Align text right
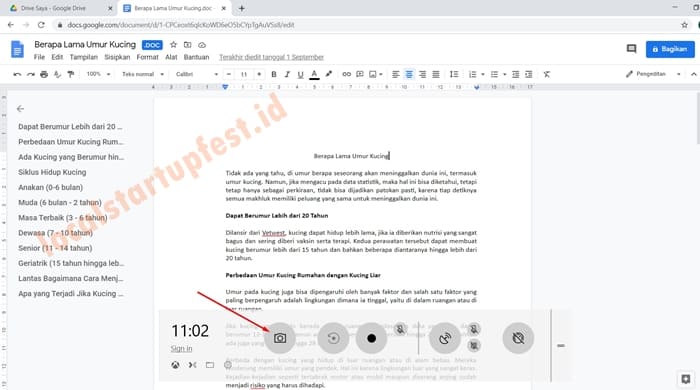700x390 pixels. 422,75
